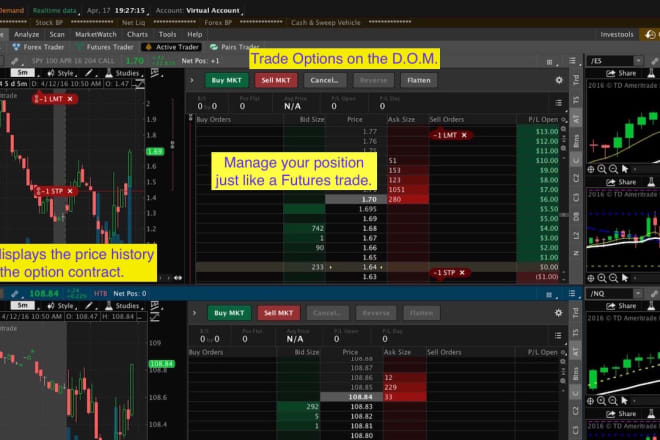
Task: Zoom in on the /ES chart
Action: (x=602, y=169)
